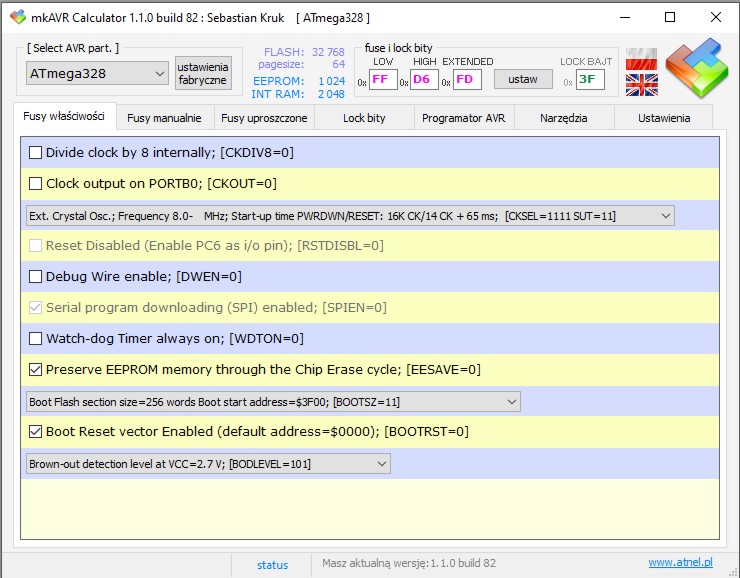Open the Boot Flash section size dropdown
This screenshot has height=578, width=740.
click(x=273, y=402)
